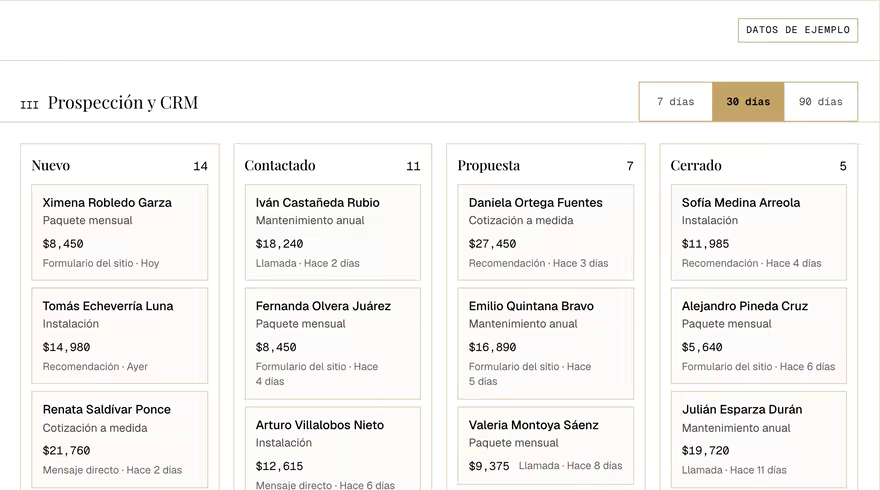The width and height of the screenshot is (880, 490).
Task: Click the Nuevo count 14
Action: (200, 166)
